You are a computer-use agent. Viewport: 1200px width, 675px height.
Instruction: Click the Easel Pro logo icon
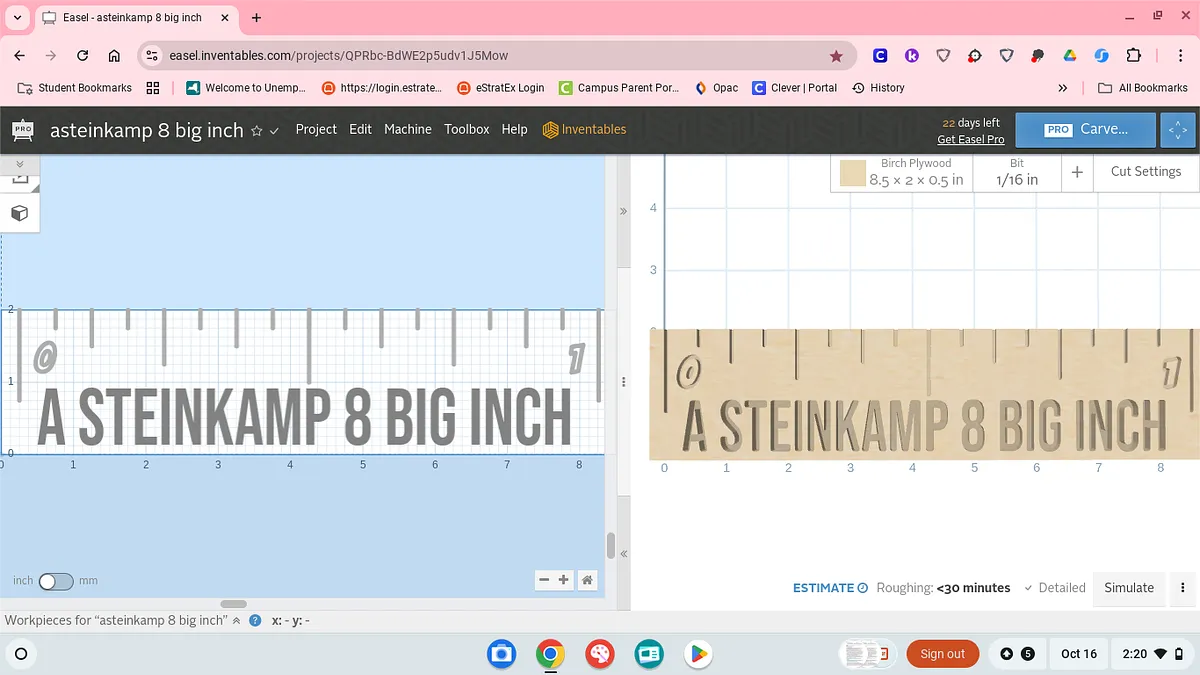pyautogui.click(x=22, y=130)
